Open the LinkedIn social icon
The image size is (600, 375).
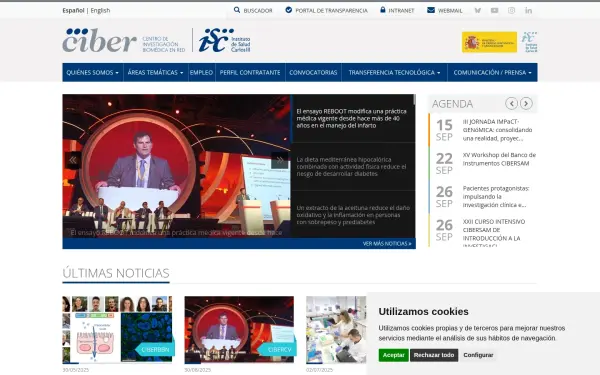tap(528, 10)
